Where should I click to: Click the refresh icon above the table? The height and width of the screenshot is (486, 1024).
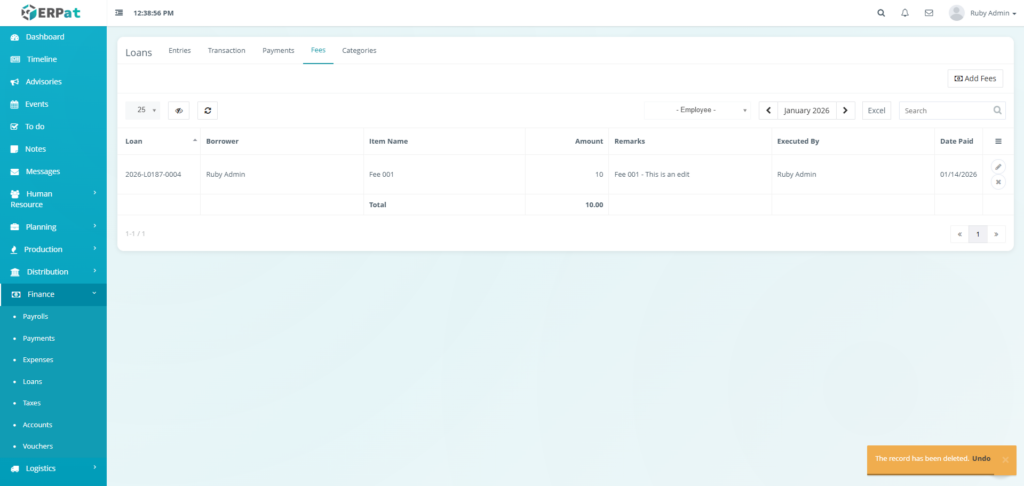(x=207, y=111)
